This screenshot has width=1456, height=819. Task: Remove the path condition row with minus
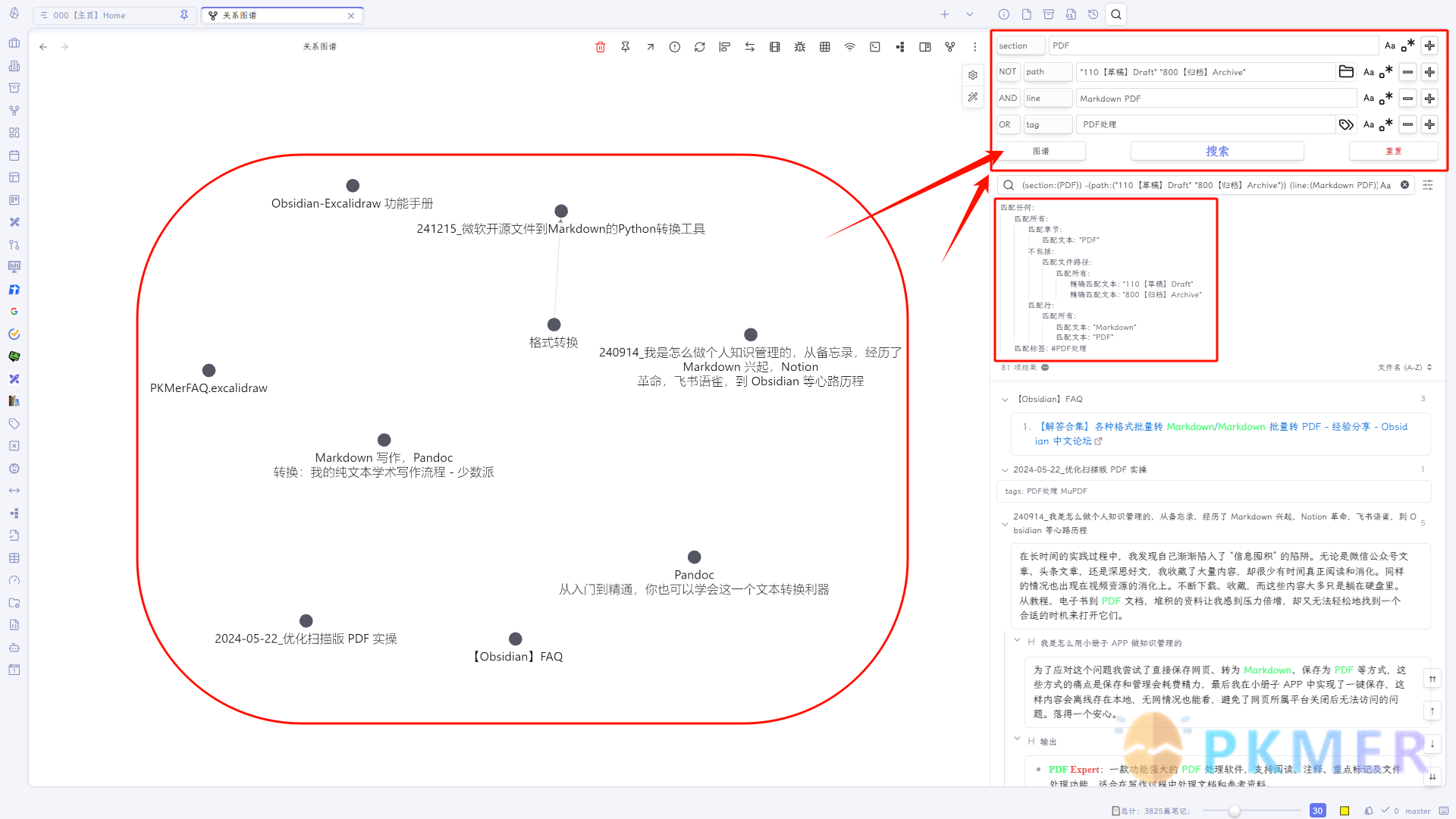pyautogui.click(x=1407, y=72)
